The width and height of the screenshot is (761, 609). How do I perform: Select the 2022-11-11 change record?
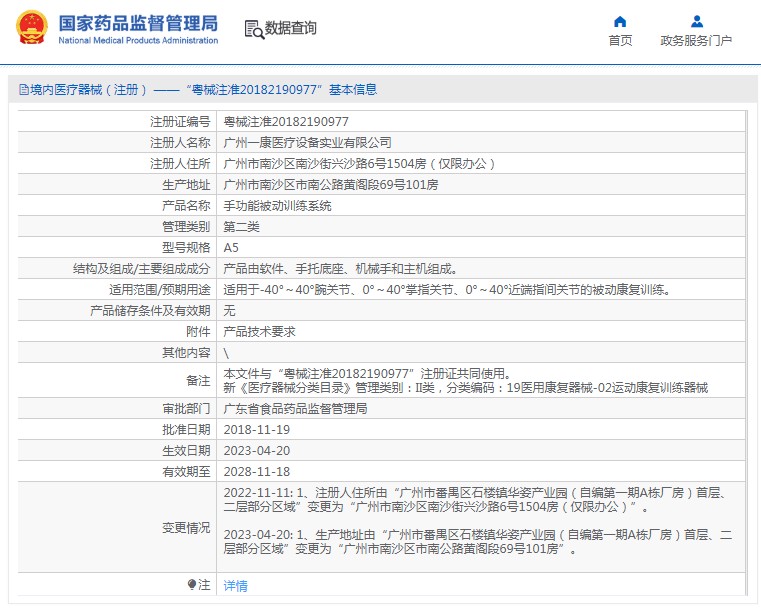pos(475,500)
